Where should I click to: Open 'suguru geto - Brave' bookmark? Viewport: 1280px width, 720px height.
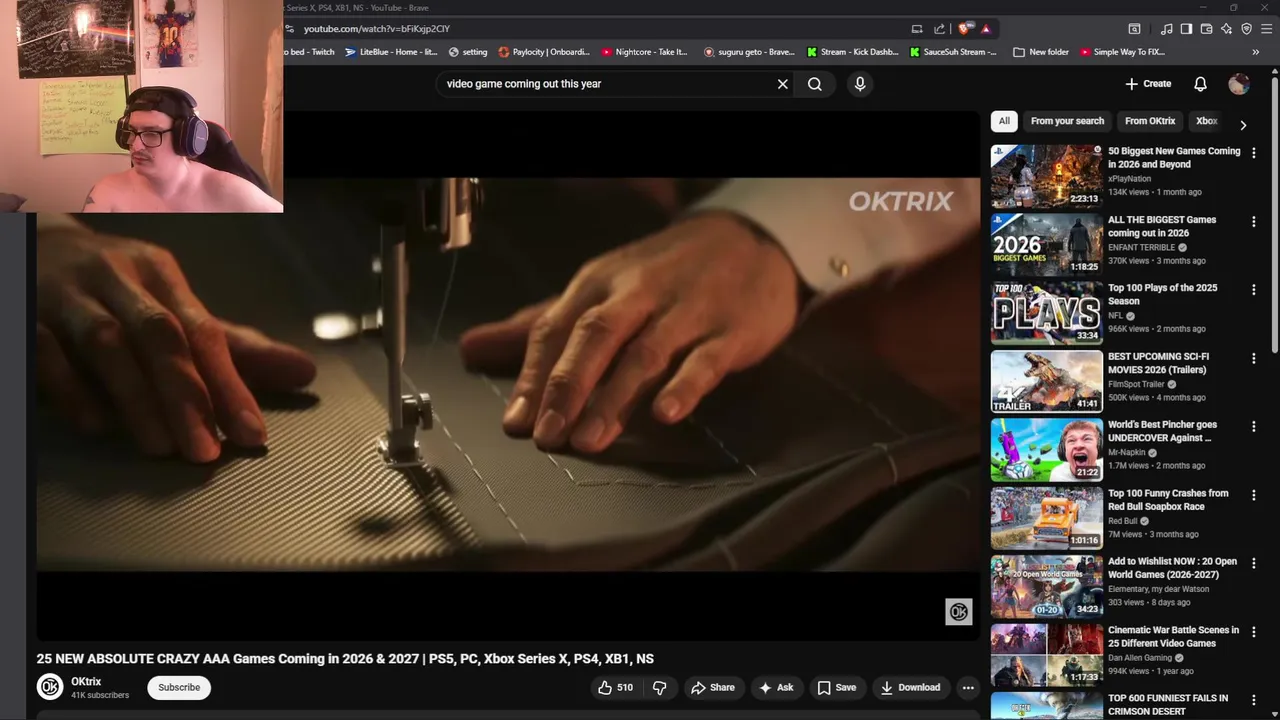[x=749, y=52]
